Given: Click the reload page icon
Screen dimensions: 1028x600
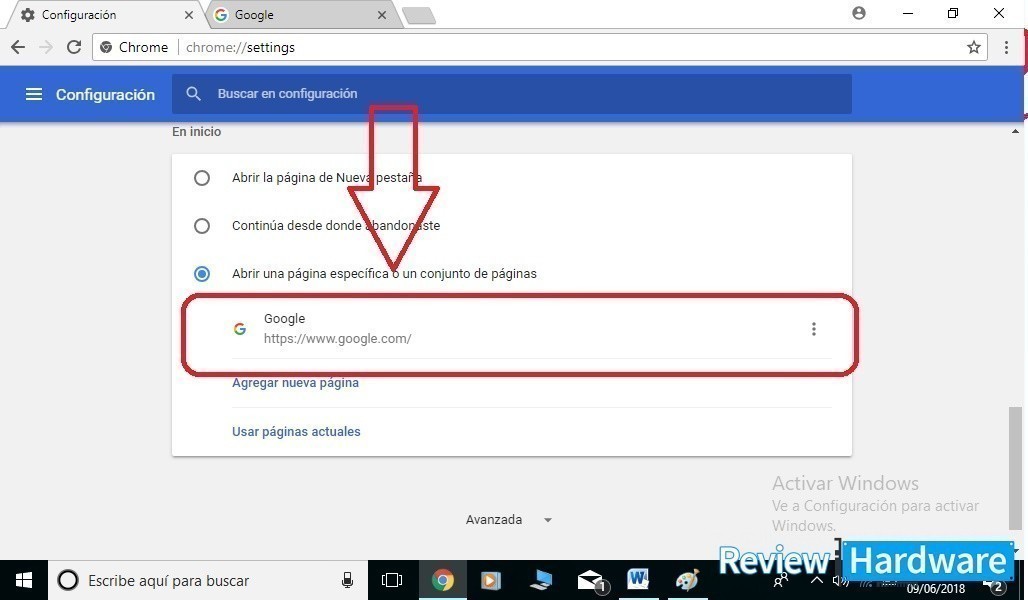Looking at the screenshot, I should (x=74, y=47).
